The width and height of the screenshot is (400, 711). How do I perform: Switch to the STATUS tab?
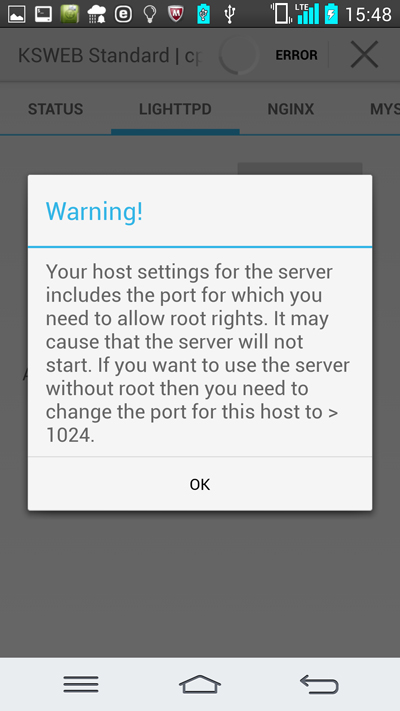coord(55,109)
